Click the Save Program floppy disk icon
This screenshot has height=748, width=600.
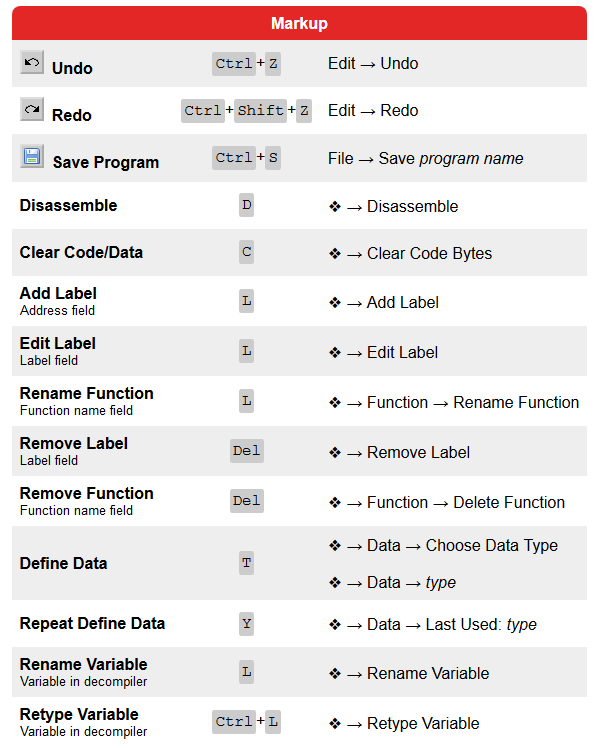[32, 156]
